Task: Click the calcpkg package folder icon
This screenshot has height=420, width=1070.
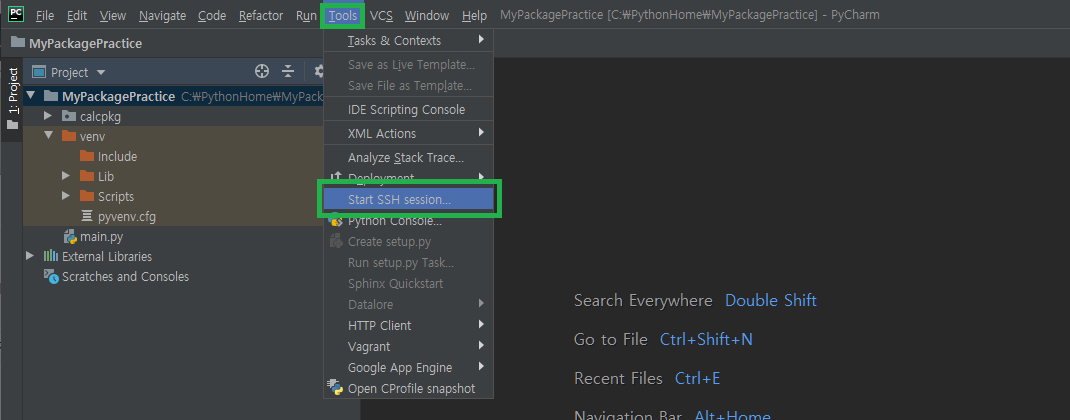Action: click(69, 116)
